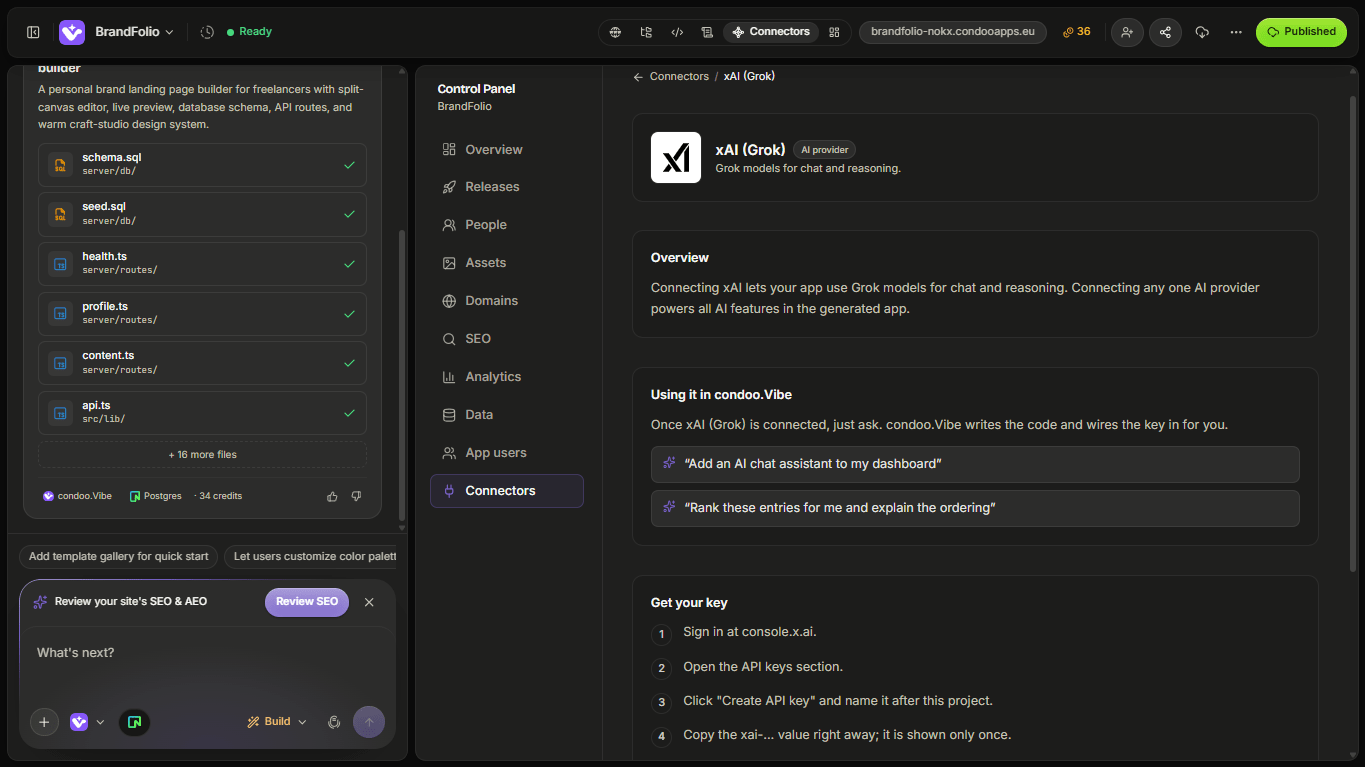1365x767 pixels.
Task: Open Assets in Control Panel
Action: (x=507, y=263)
